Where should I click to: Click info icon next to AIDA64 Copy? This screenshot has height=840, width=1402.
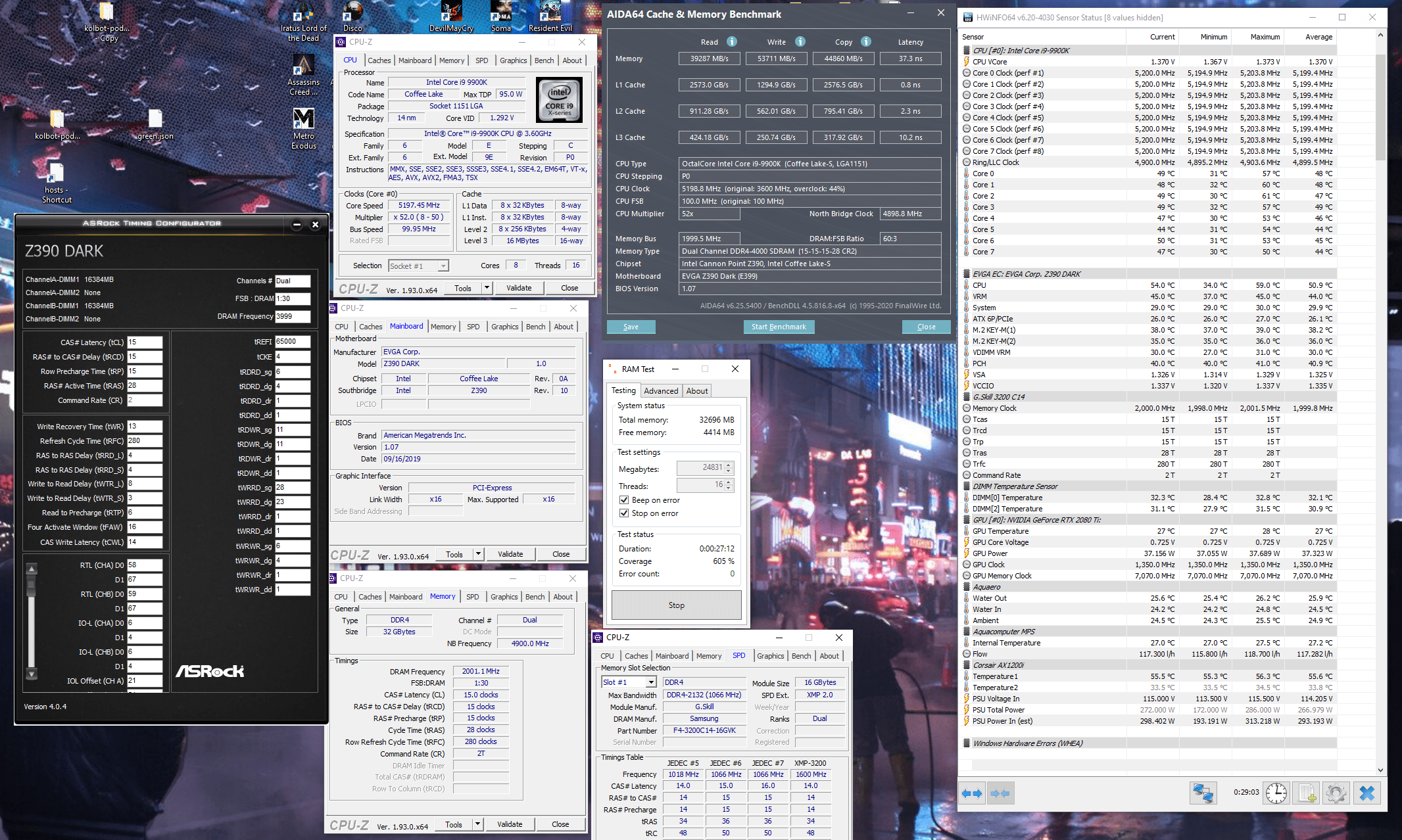[x=866, y=41]
